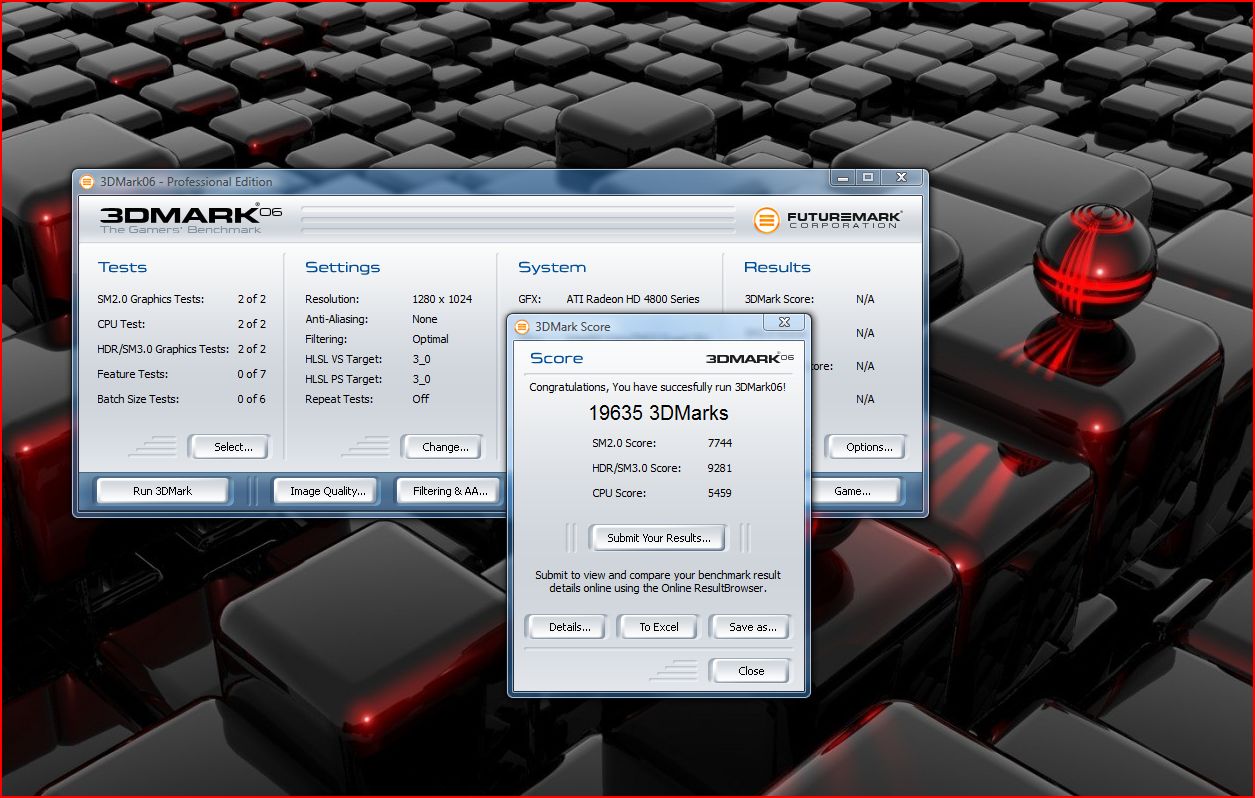
Task: Click the HDR/SM3.0 Graphics Tests label
Action: click(x=163, y=349)
